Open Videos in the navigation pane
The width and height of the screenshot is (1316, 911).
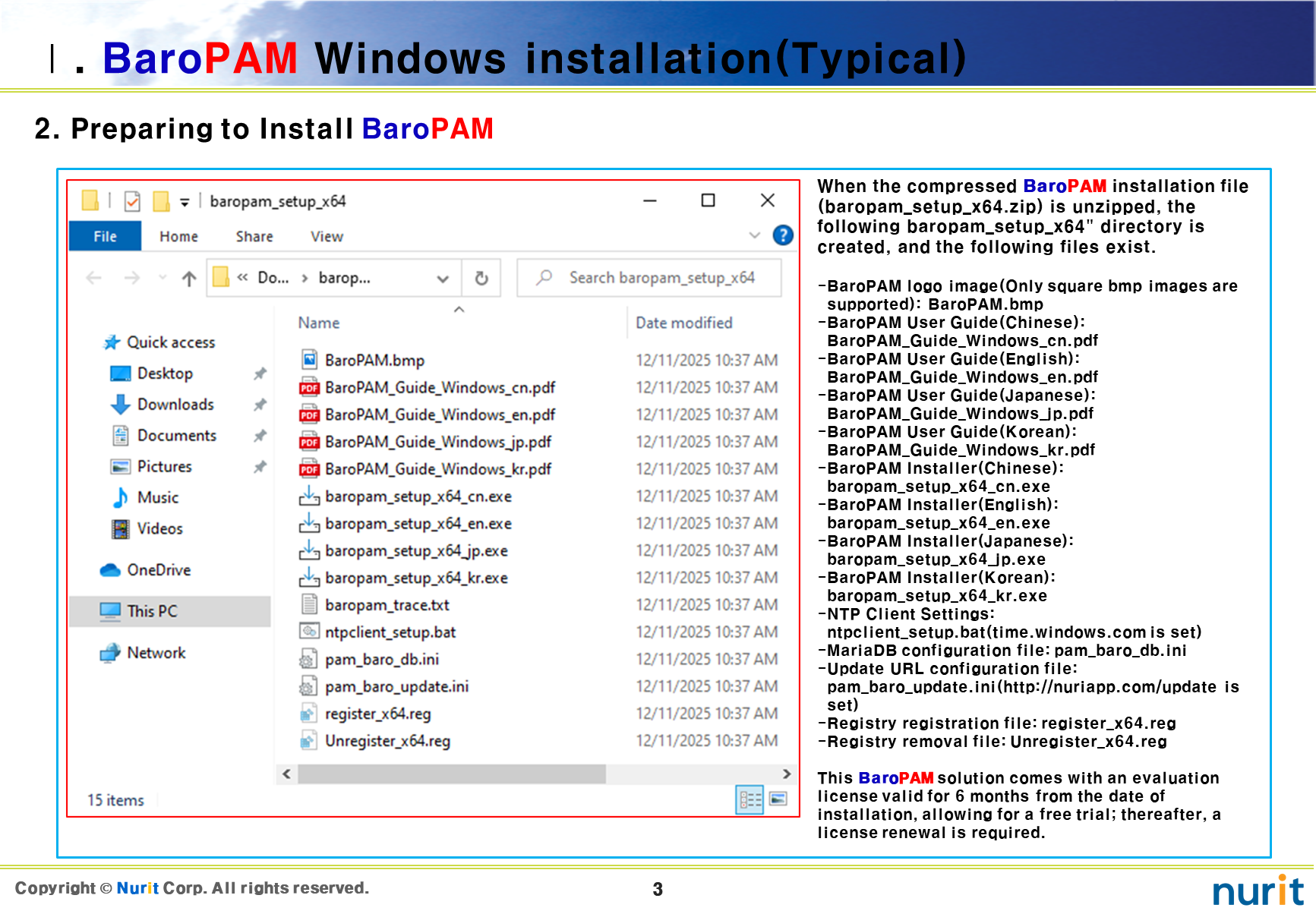point(159,529)
